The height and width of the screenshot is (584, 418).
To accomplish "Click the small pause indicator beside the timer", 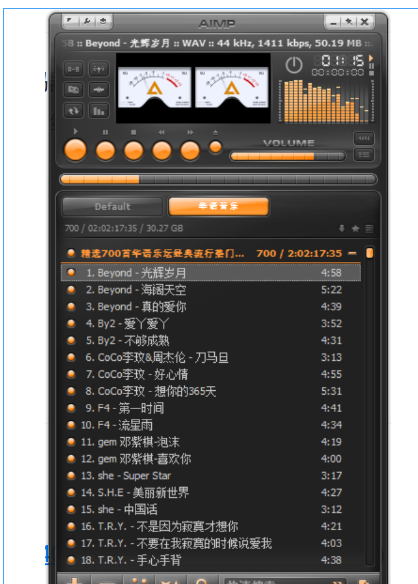I will [x=371, y=66].
